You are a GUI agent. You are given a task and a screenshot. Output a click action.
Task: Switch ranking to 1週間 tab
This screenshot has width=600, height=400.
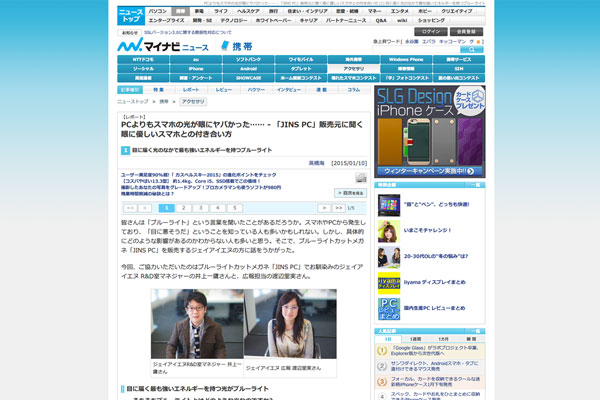(416, 339)
